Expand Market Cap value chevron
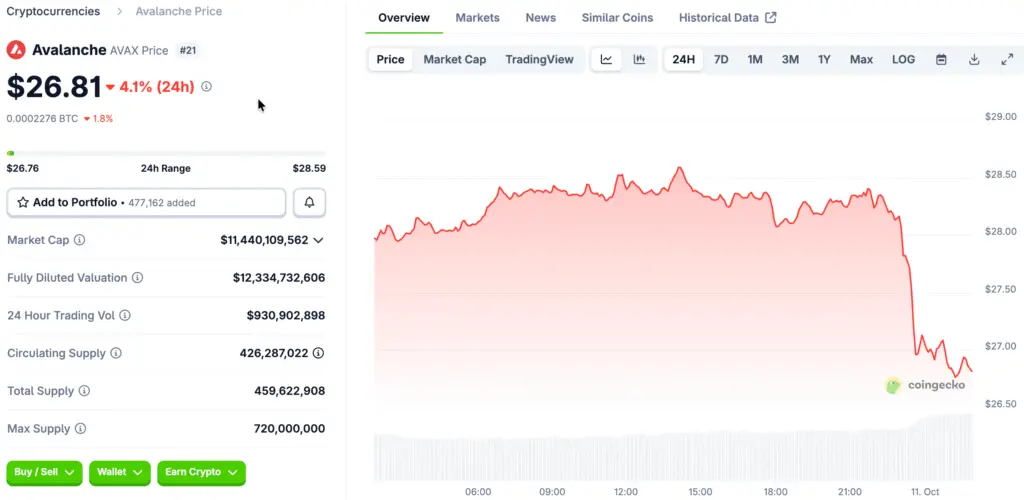Viewport: 1024px width, 500px height. (319, 240)
